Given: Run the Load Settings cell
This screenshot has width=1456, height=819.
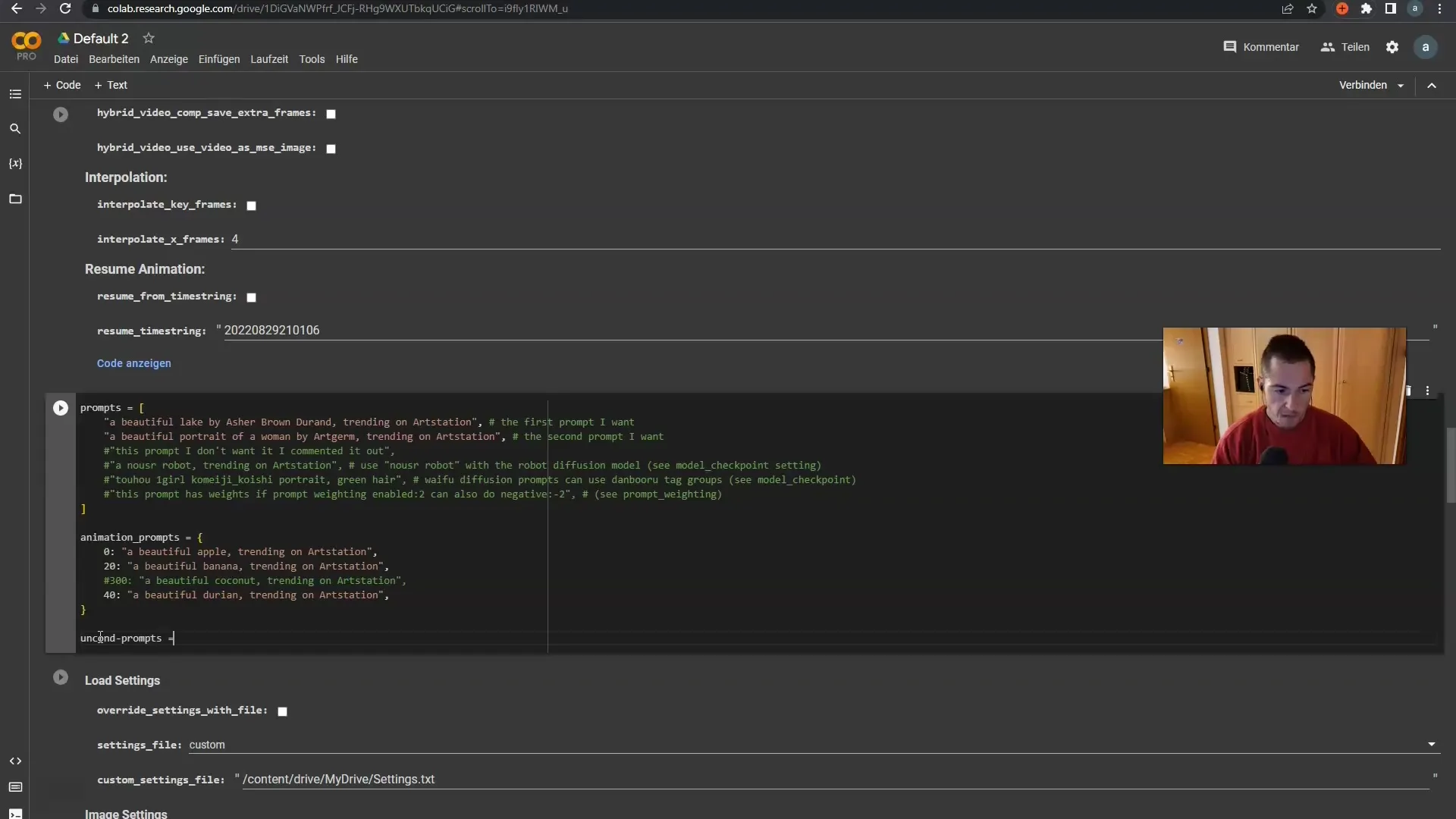Looking at the screenshot, I should pos(61,677).
